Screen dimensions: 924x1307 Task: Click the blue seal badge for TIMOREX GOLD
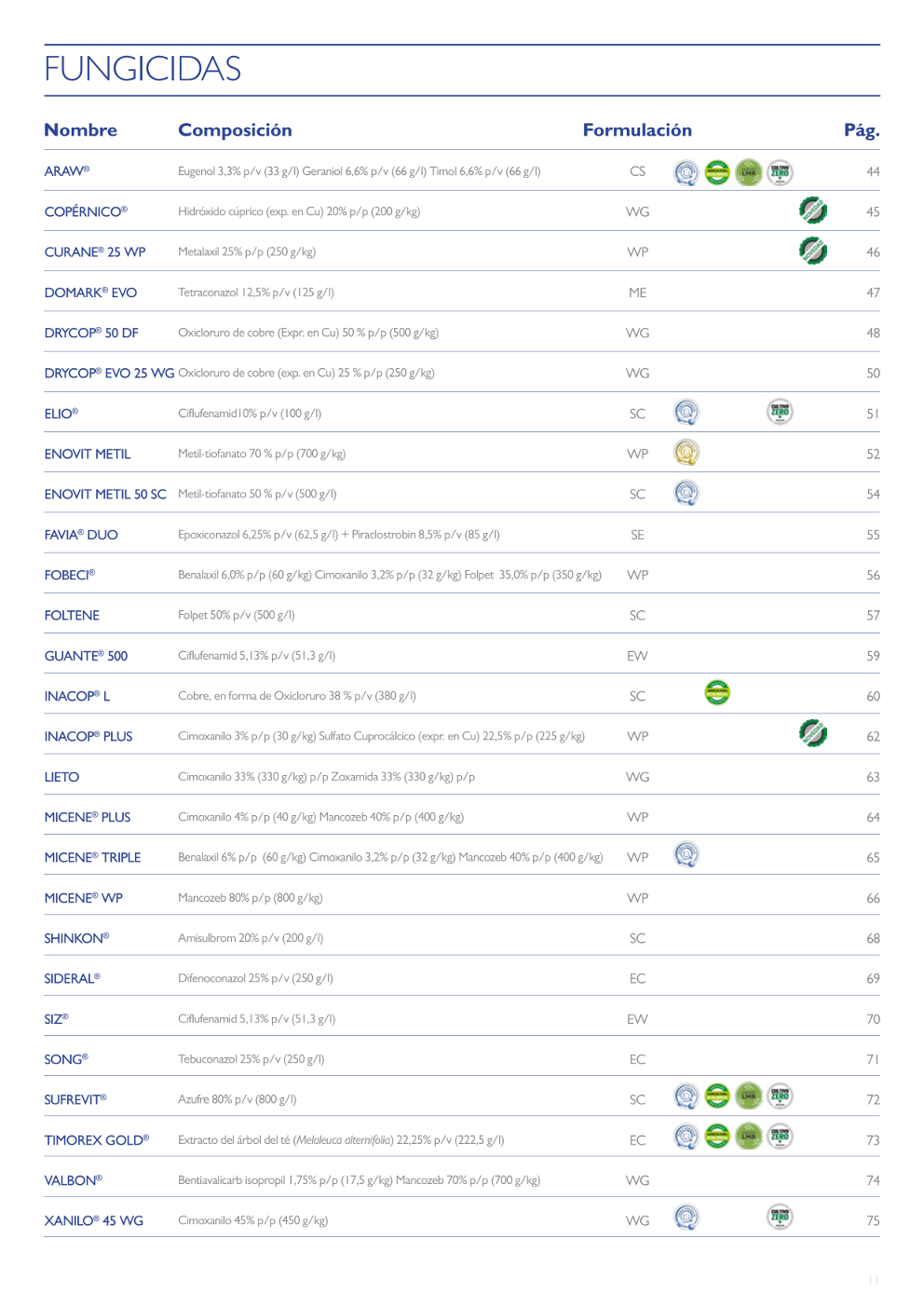click(x=686, y=1137)
